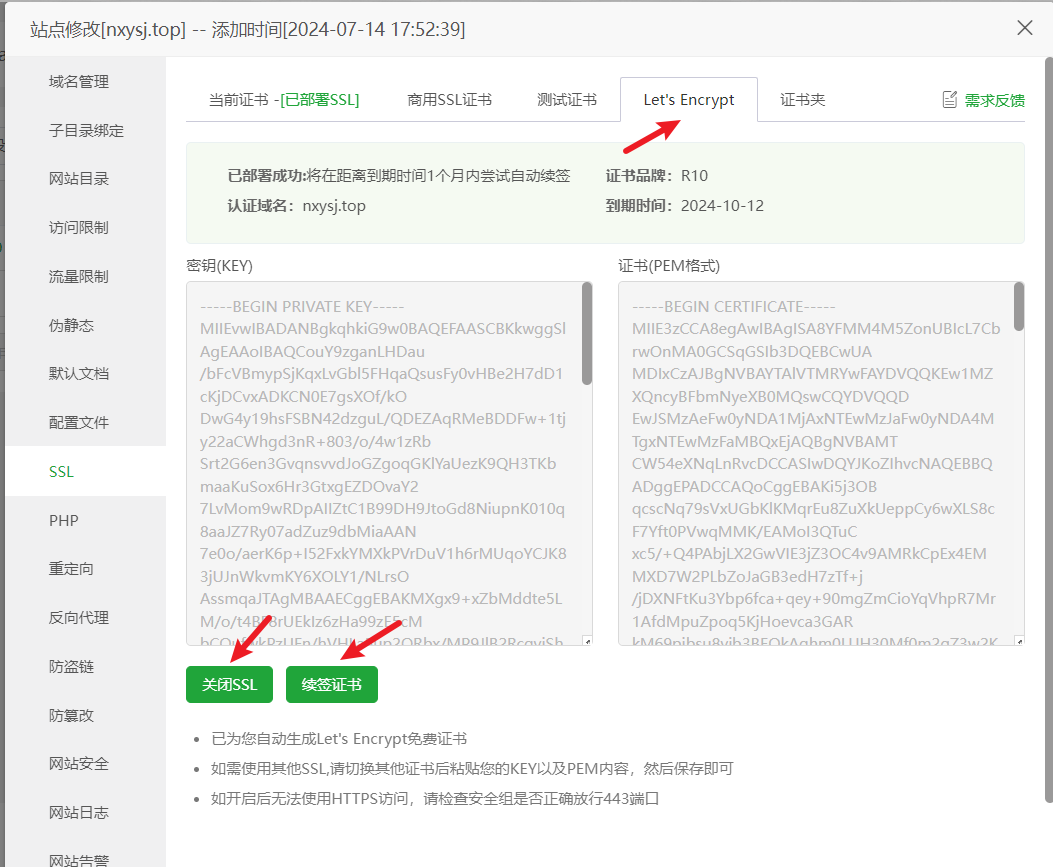The height and width of the screenshot is (867, 1053).
Task: Select the 测试证书 tab
Action: pyautogui.click(x=567, y=100)
